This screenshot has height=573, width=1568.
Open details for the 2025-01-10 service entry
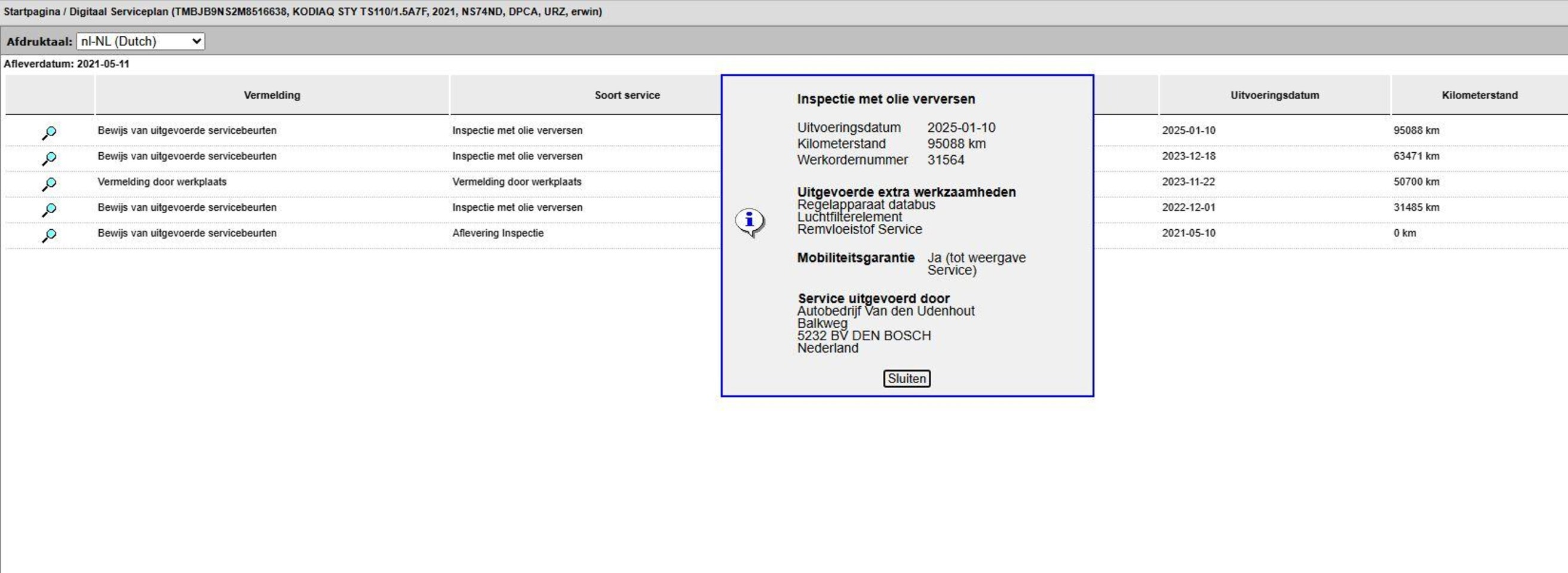(x=50, y=132)
